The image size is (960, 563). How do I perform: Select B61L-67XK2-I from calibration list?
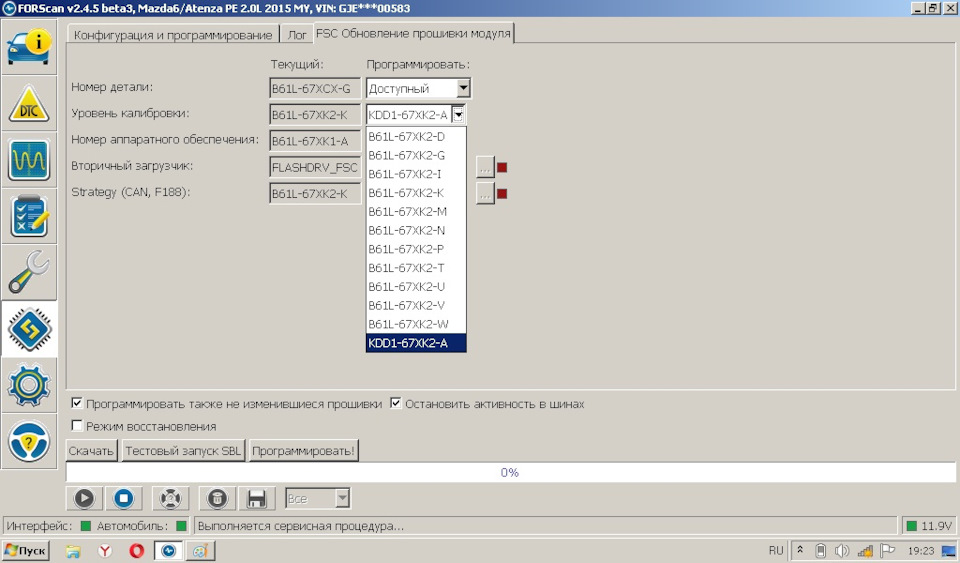[x=416, y=174]
